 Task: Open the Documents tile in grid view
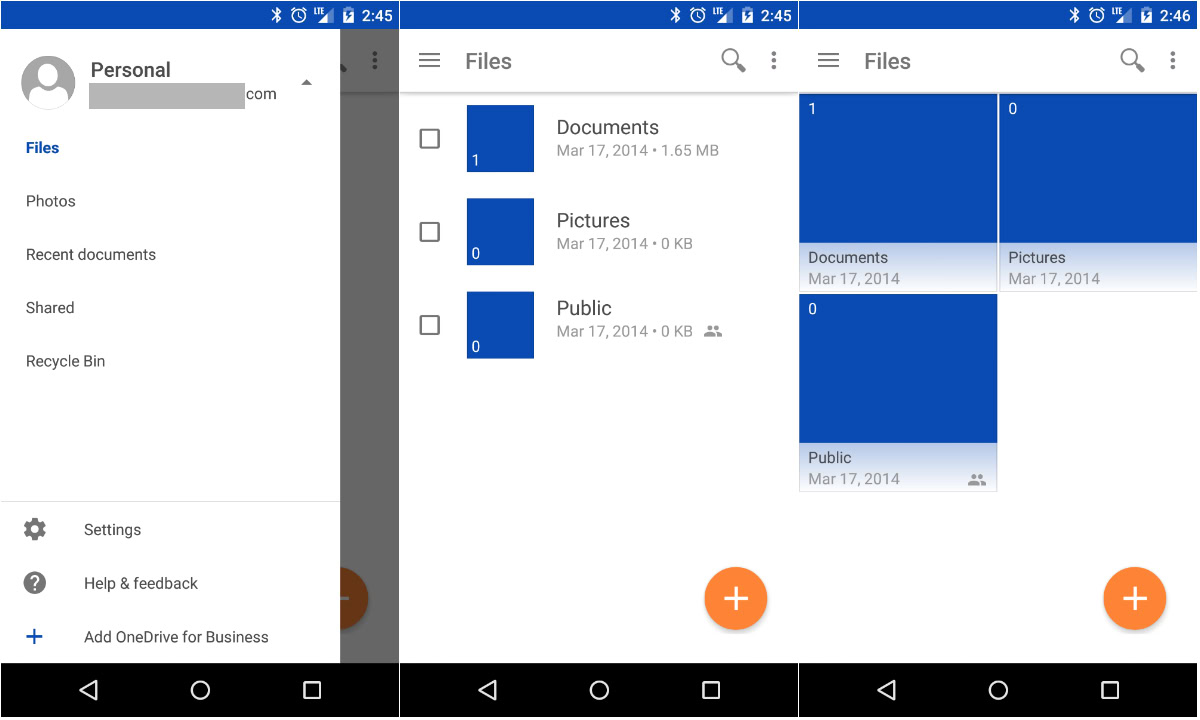point(898,192)
